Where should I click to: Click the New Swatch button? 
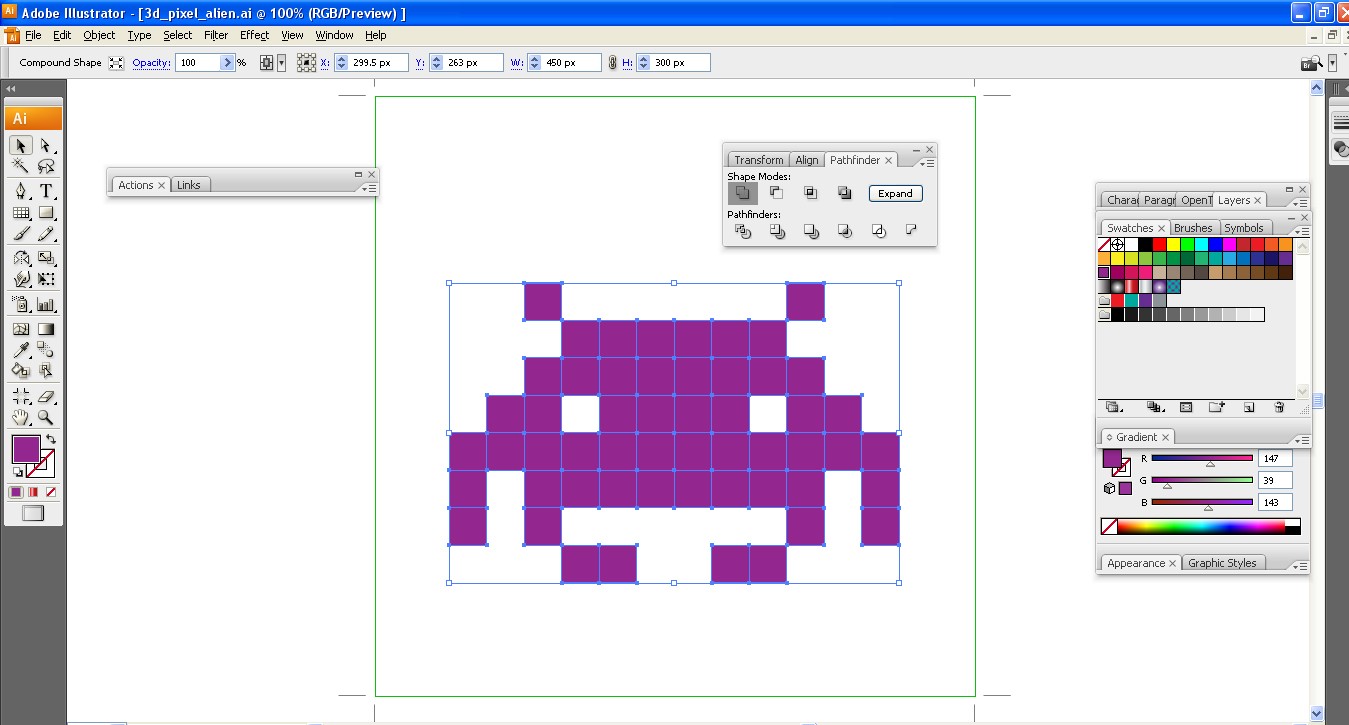[x=1248, y=407]
